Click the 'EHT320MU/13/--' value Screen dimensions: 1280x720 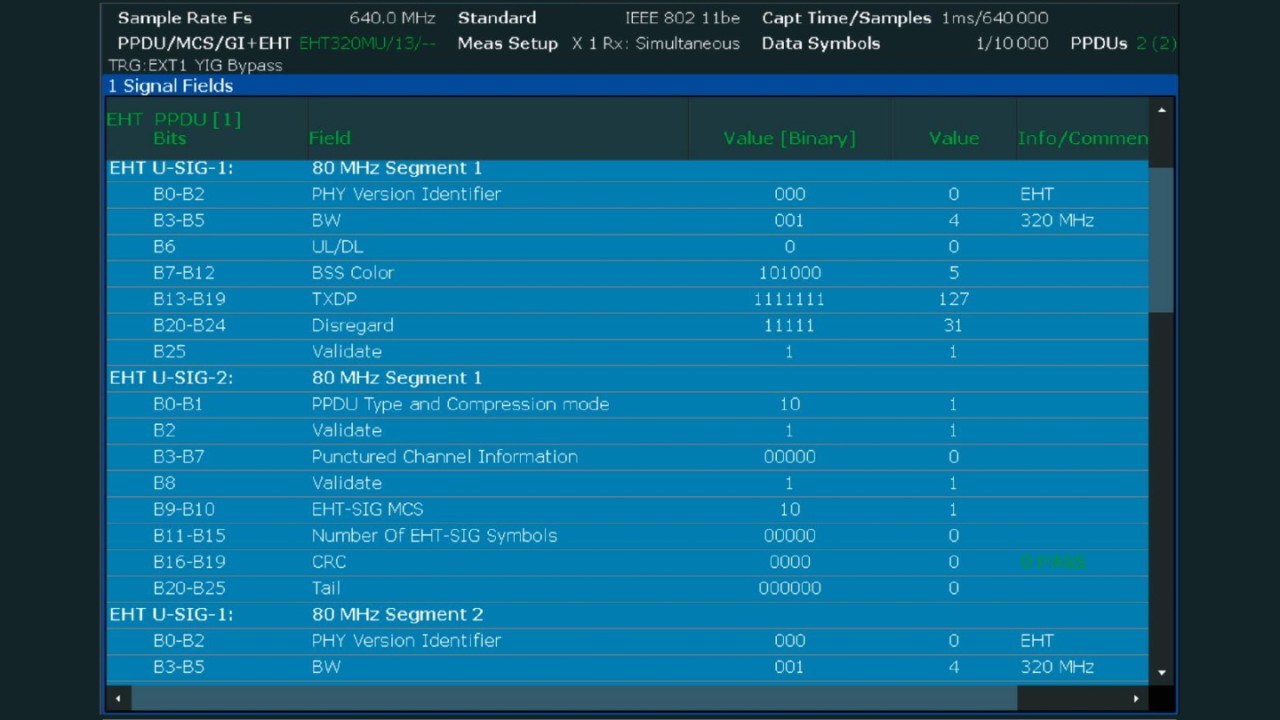click(367, 44)
